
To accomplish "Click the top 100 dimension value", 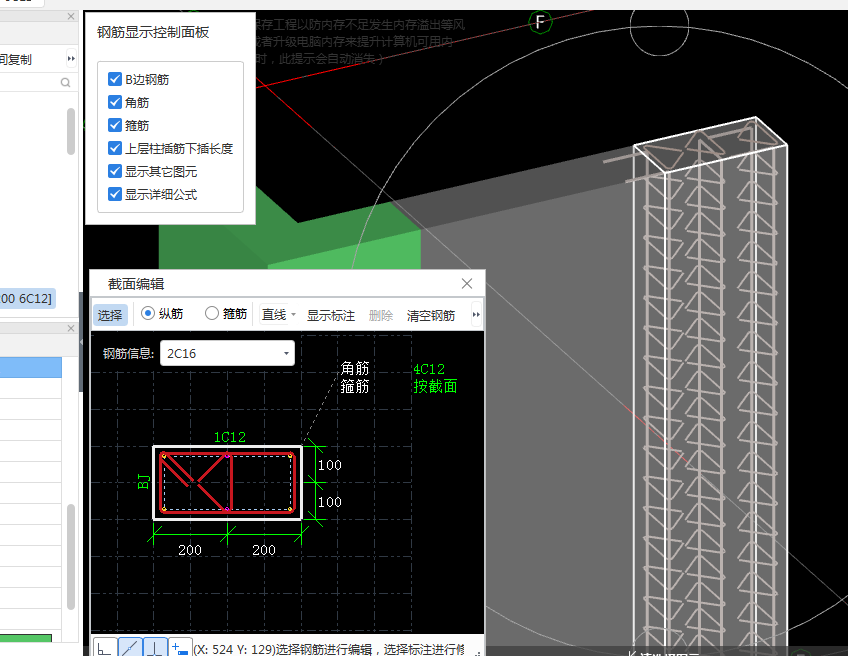I will point(329,465).
